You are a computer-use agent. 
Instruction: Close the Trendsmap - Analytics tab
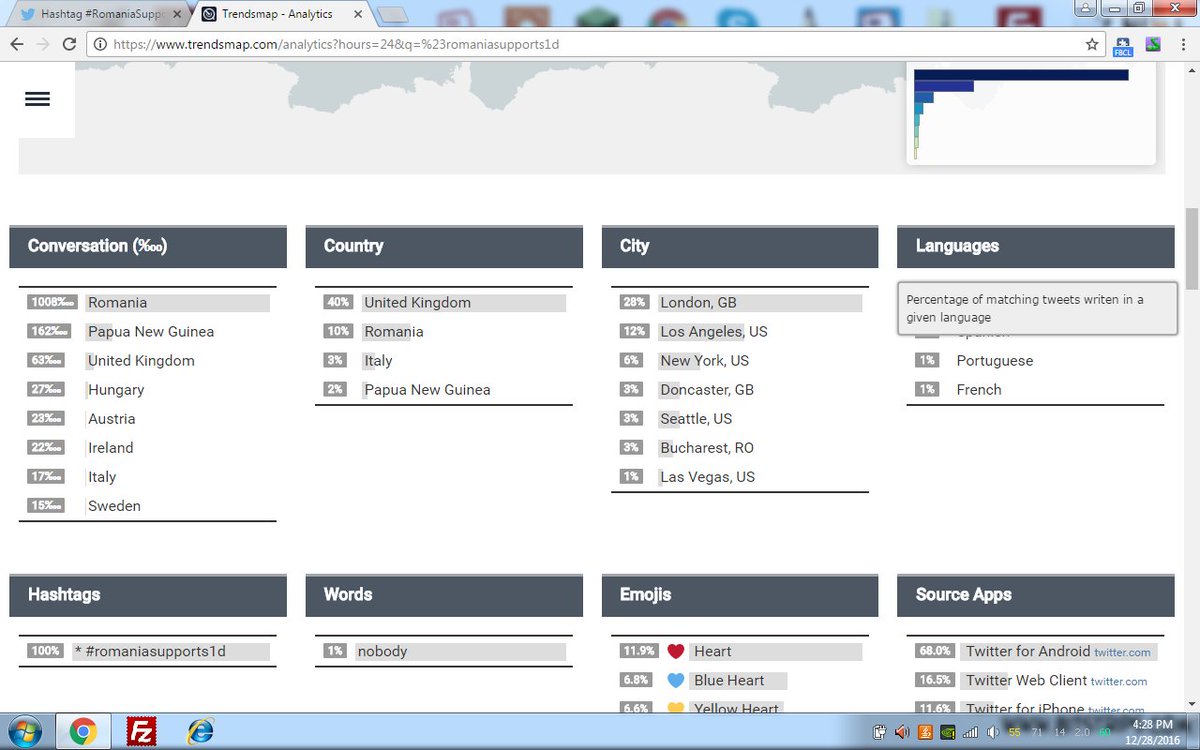tap(357, 14)
